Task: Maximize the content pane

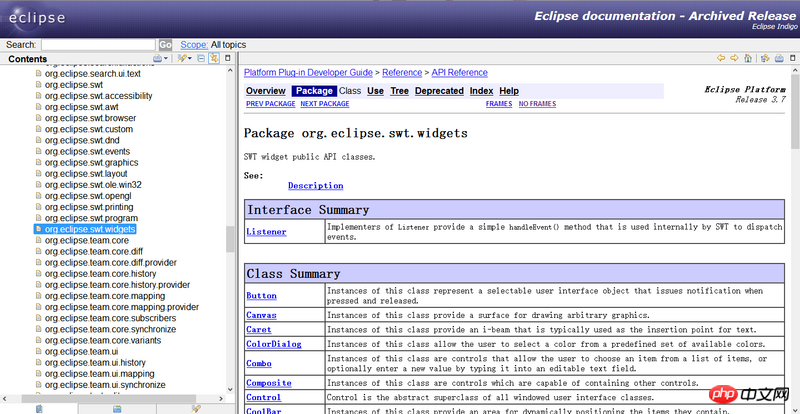Action: 793,59
